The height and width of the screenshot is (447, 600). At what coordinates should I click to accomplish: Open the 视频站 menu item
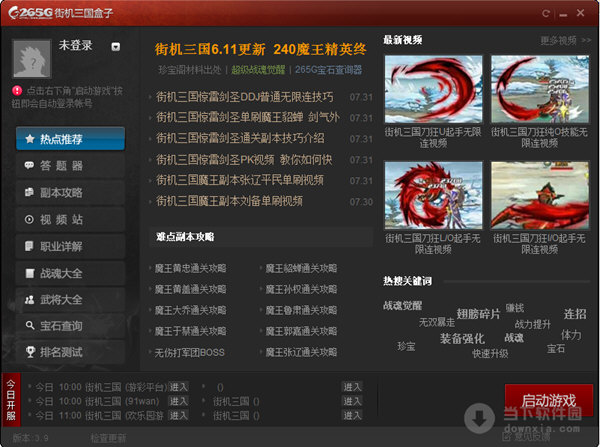[70, 219]
